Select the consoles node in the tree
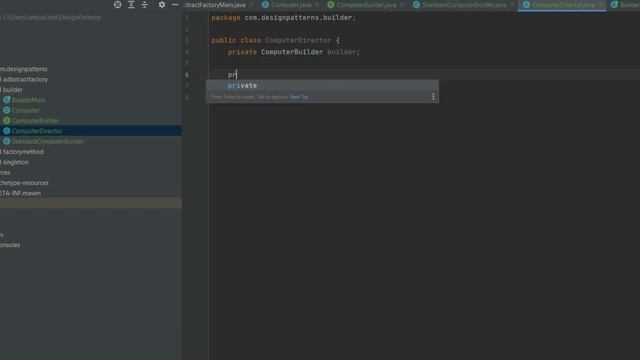Viewport: 640px width, 360px height. tap(10, 245)
